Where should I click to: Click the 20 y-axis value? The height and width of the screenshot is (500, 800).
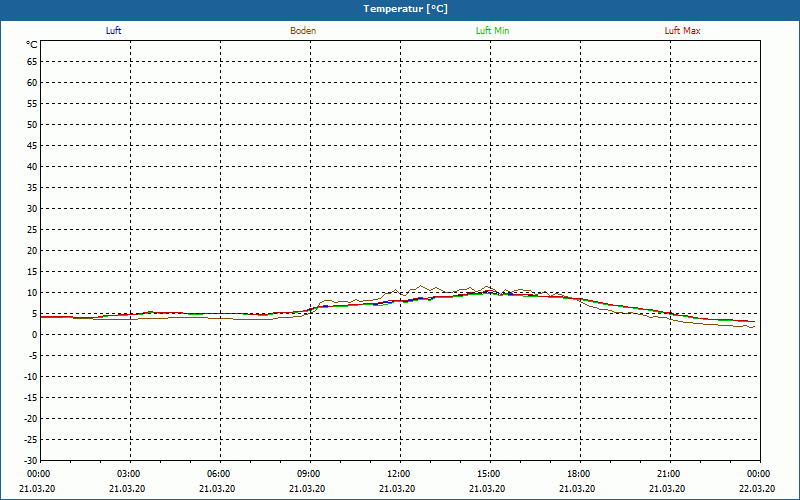click(x=32, y=251)
